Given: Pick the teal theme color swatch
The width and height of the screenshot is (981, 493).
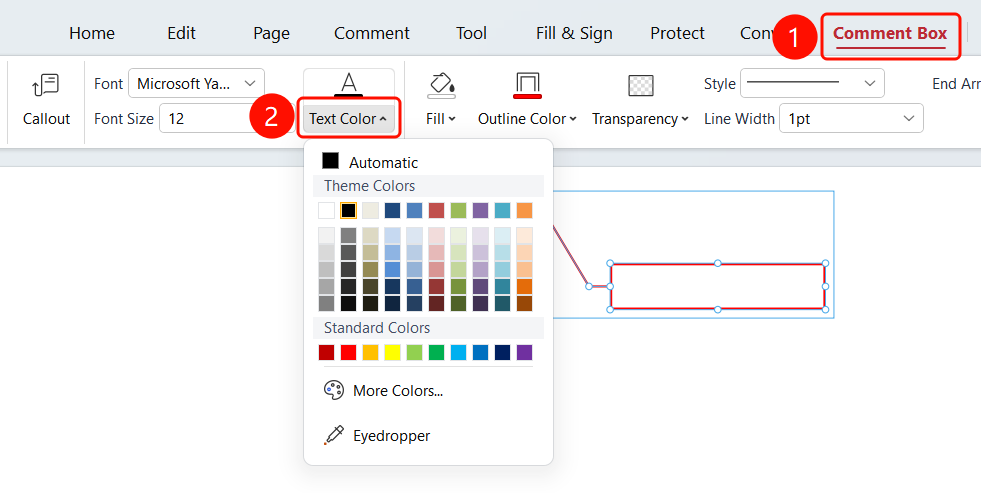Looking at the screenshot, I should 502,210.
